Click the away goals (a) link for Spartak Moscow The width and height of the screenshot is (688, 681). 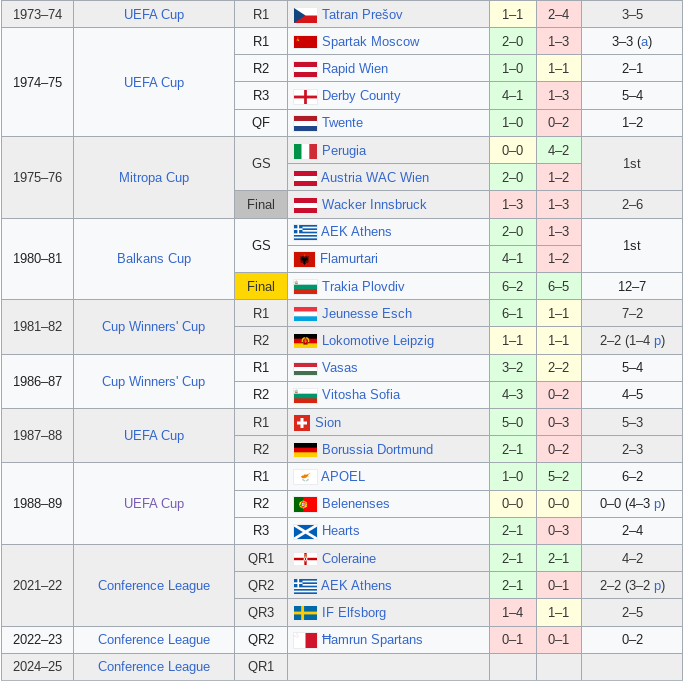(x=644, y=42)
